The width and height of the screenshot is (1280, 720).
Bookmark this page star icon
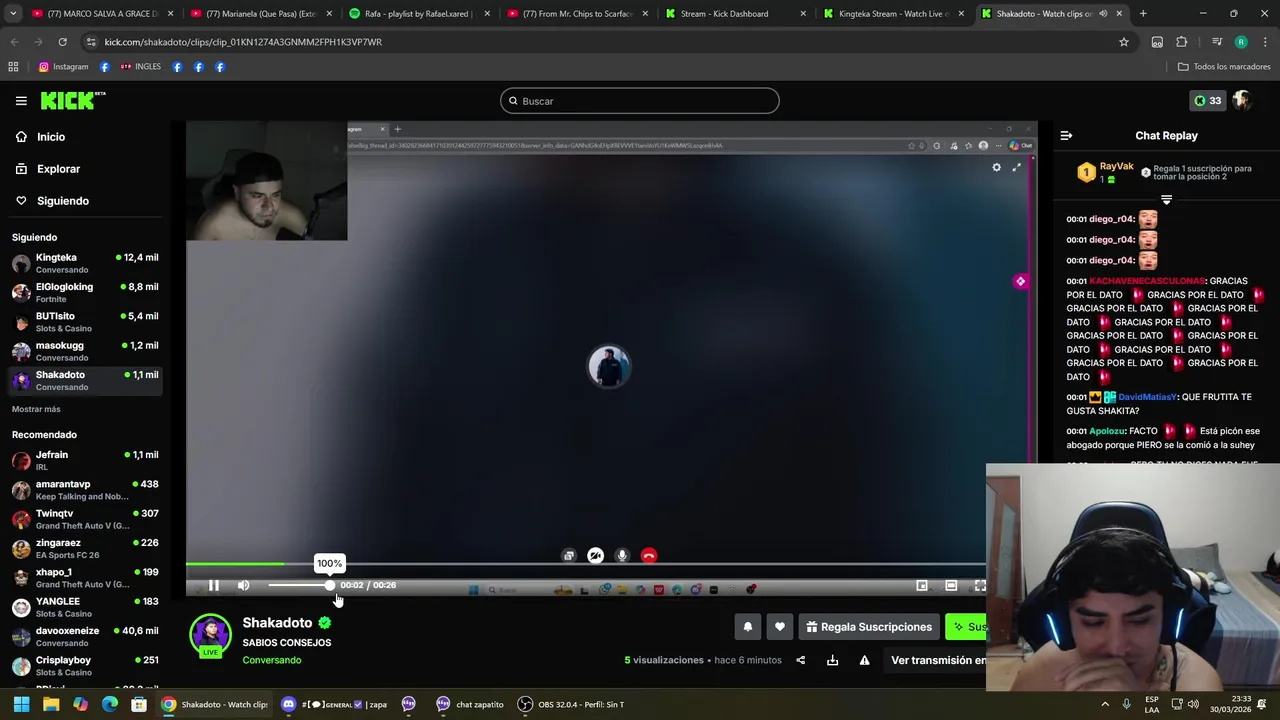[x=1124, y=42]
